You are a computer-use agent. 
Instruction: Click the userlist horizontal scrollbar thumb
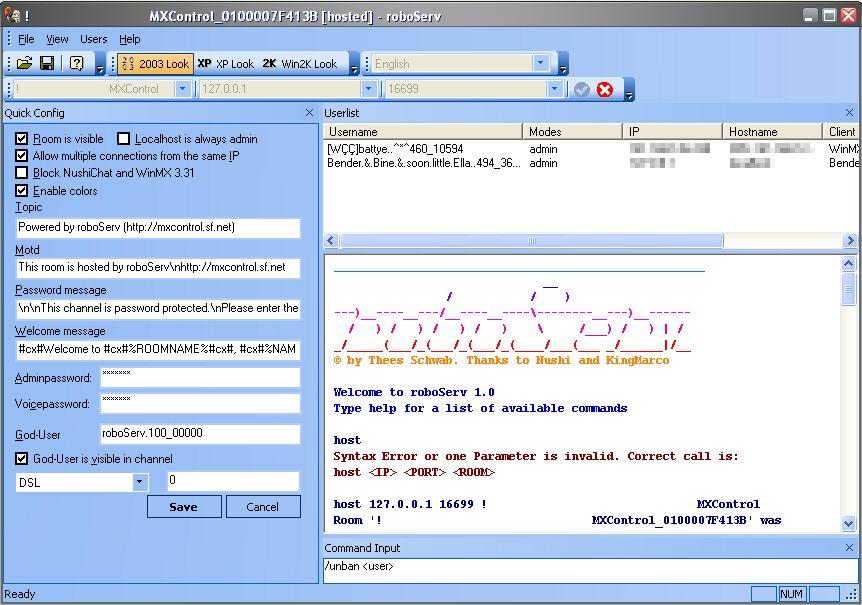(532, 241)
